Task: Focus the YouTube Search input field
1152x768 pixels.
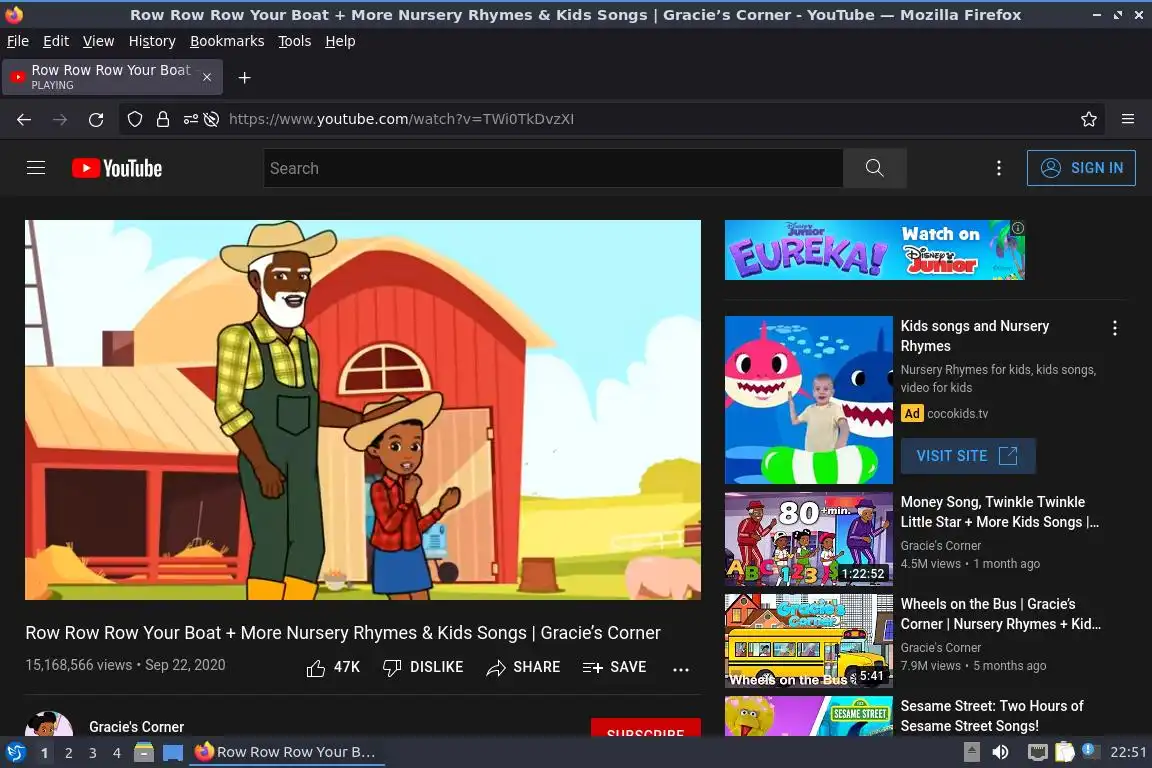Action: (x=553, y=168)
